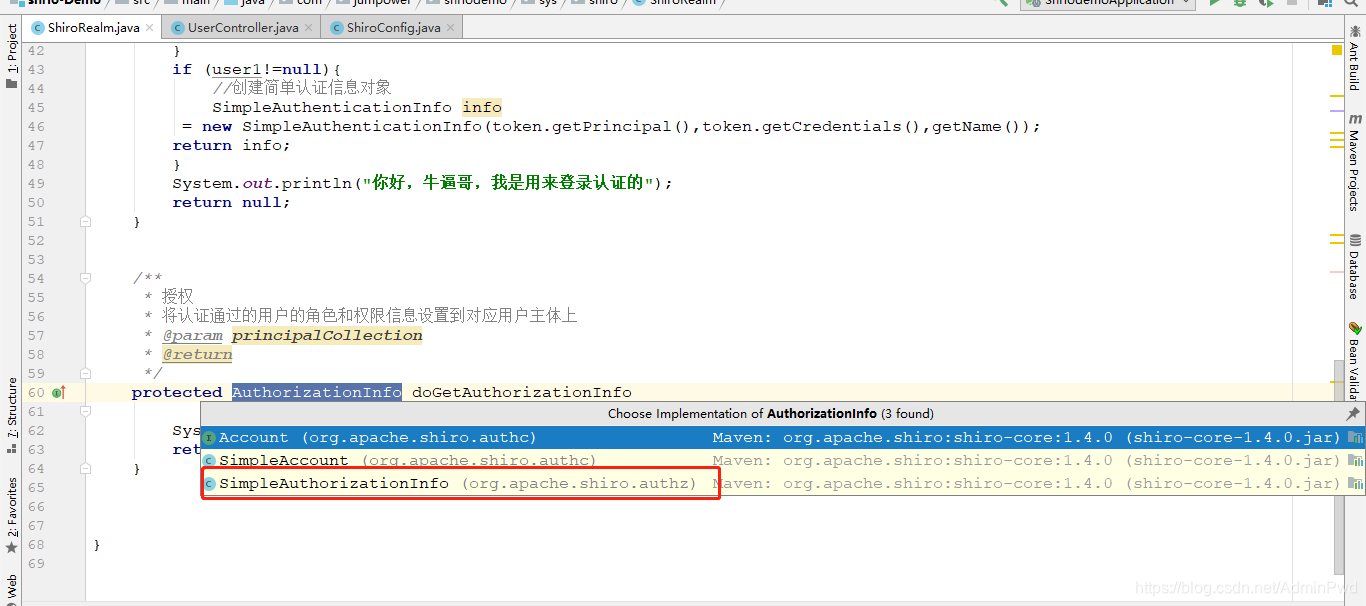The image size is (1366, 606).
Task: Click the System.out.println statement on line 49
Action: 422,184
